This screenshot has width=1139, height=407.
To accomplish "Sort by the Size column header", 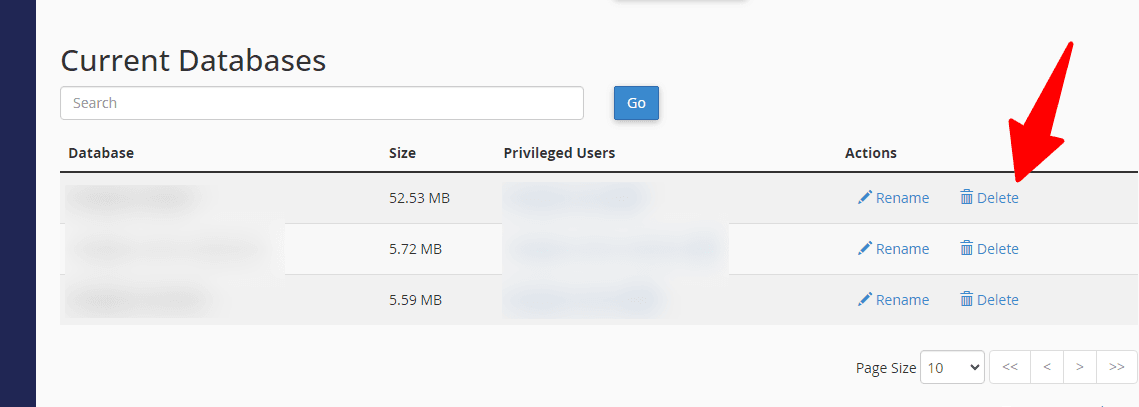I will coord(402,153).
